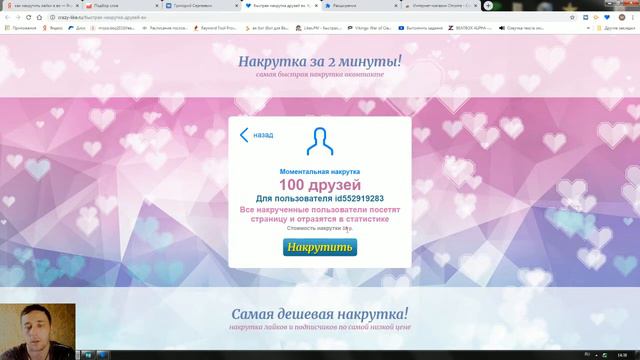Click the Стоимость накрутки price text
Viewport: 640px width, 360px height.
(320, 228)
